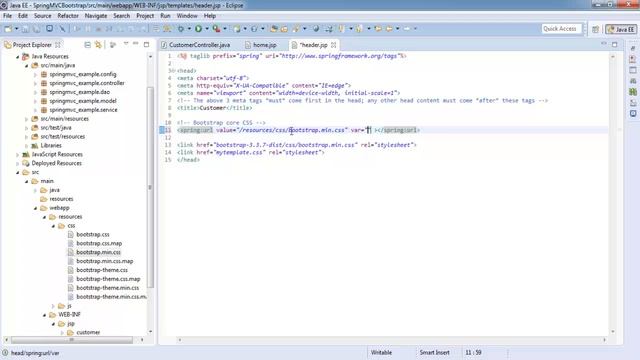
Task: Click the Quick Access search field
Action: 561,29
